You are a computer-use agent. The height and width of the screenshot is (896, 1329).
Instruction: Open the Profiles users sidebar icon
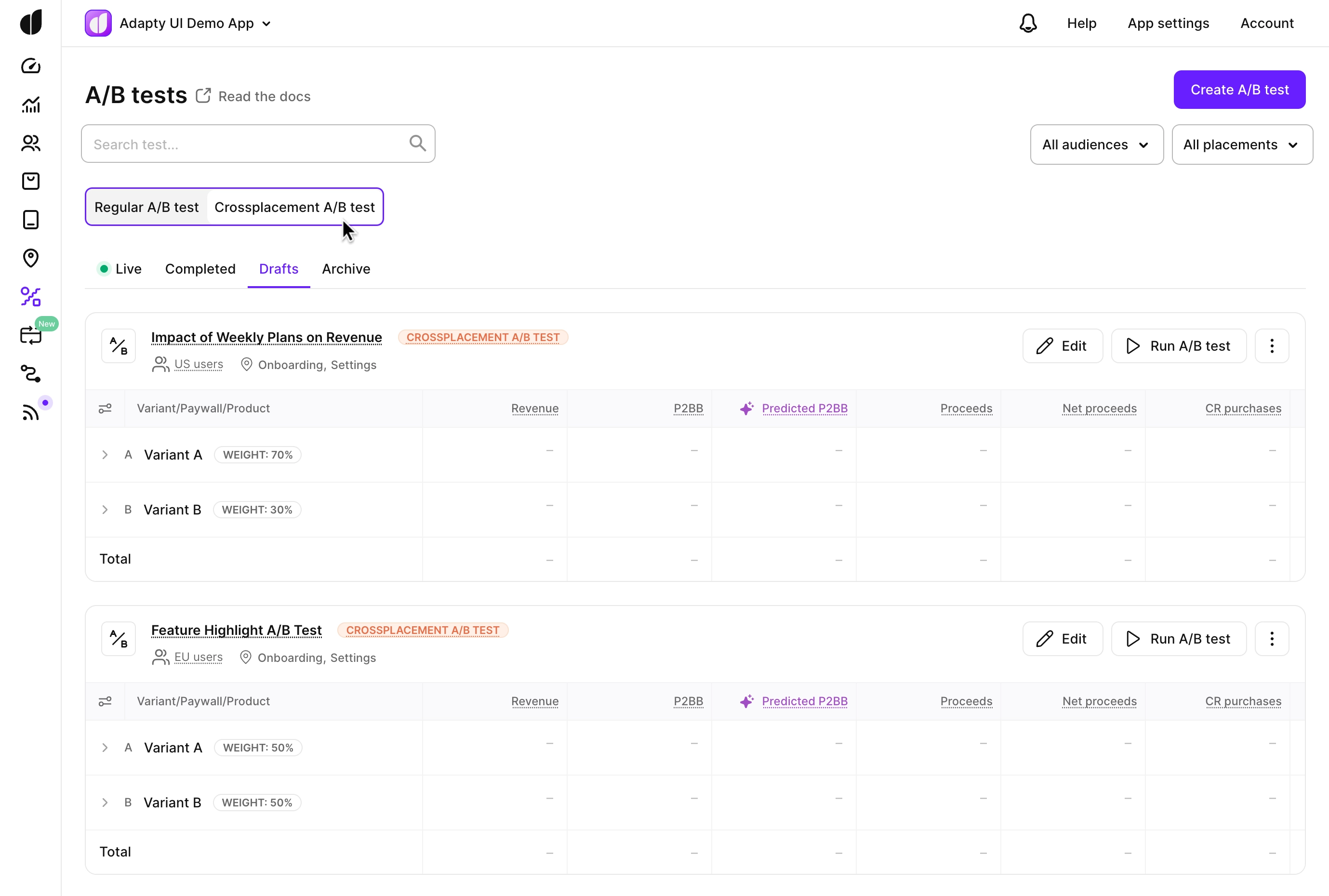point(31,143)
